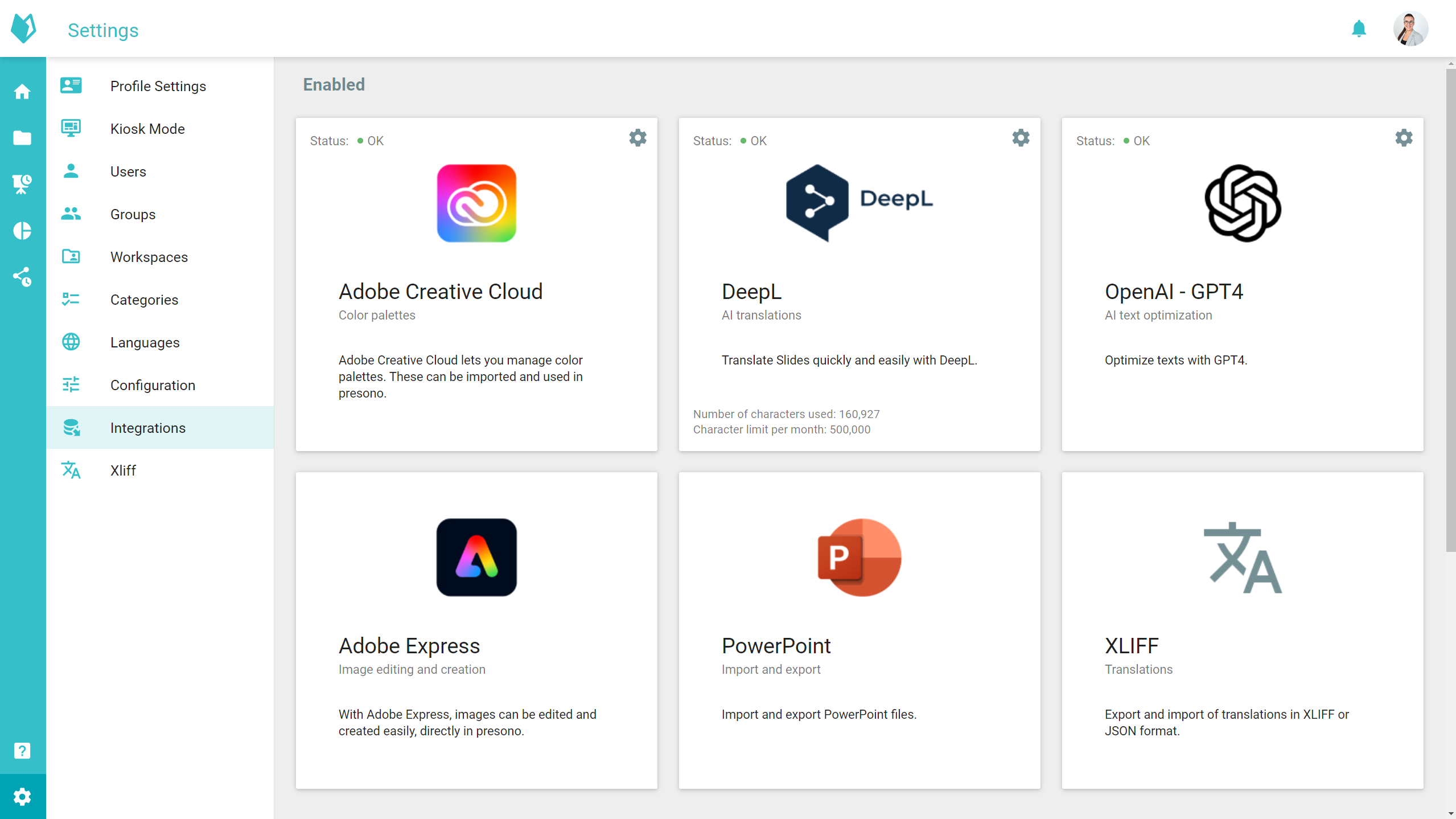Click the scrollbar down arrow

click(x=1450, y=814)
